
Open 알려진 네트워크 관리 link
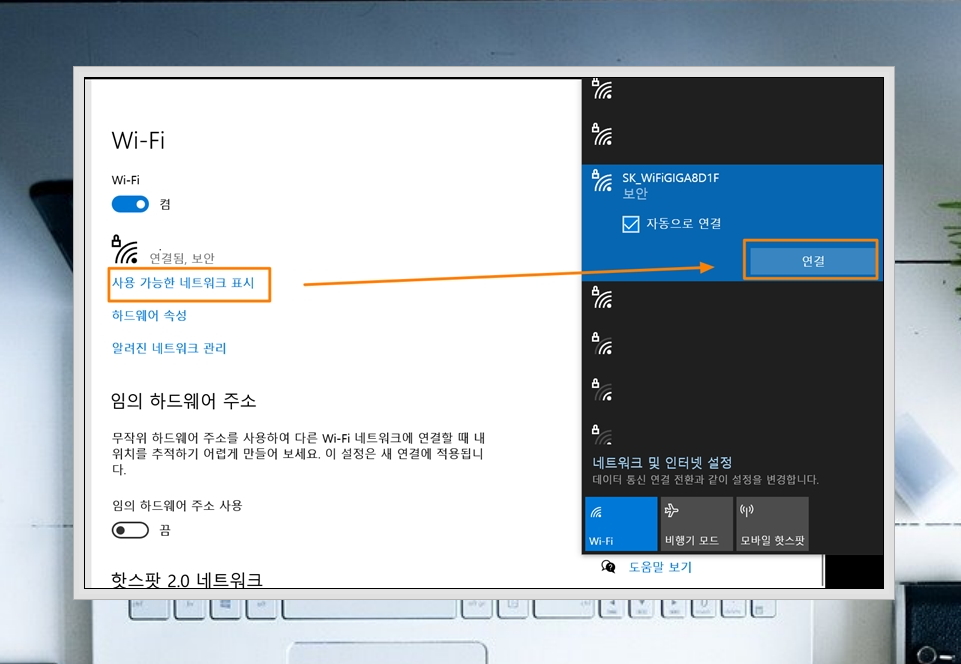[169, 348]
